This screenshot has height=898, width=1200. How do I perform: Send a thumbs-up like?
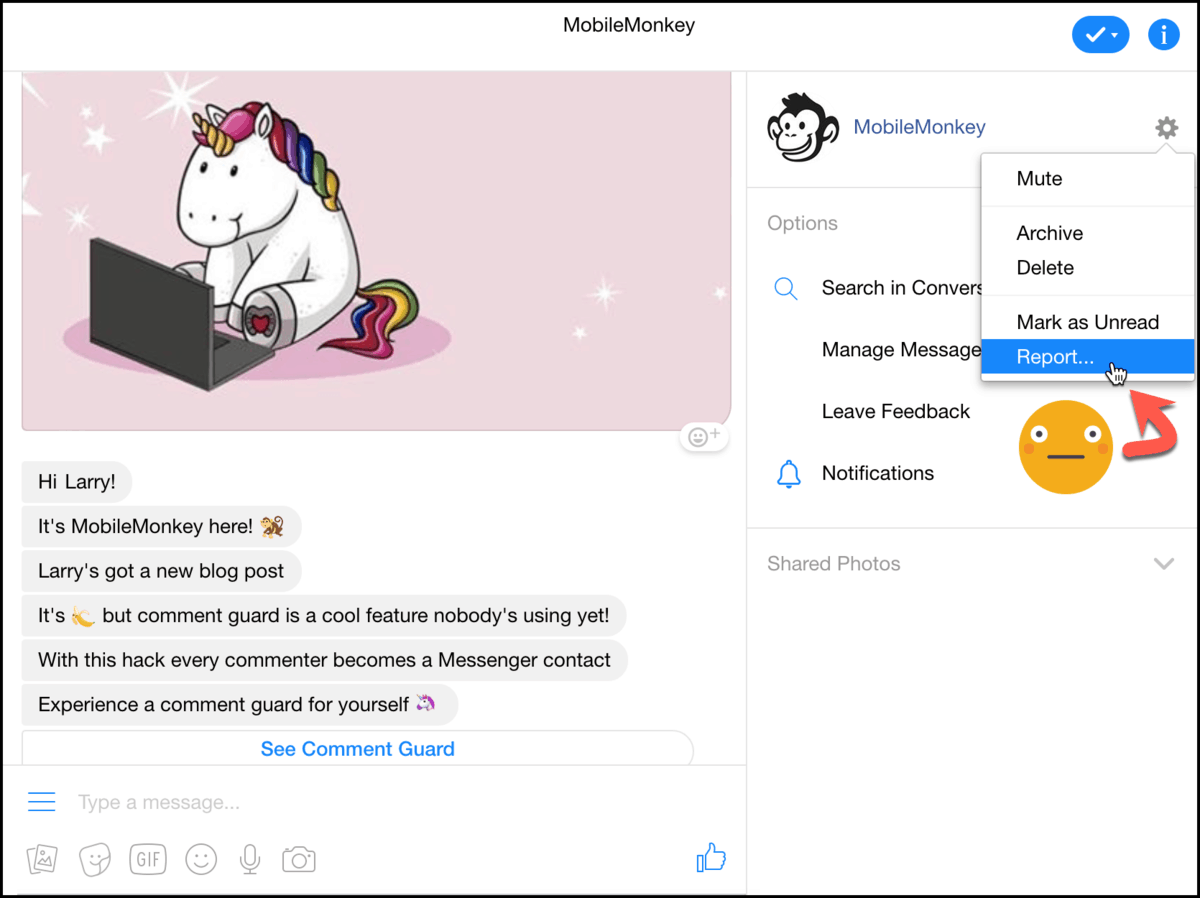[710, 858]
